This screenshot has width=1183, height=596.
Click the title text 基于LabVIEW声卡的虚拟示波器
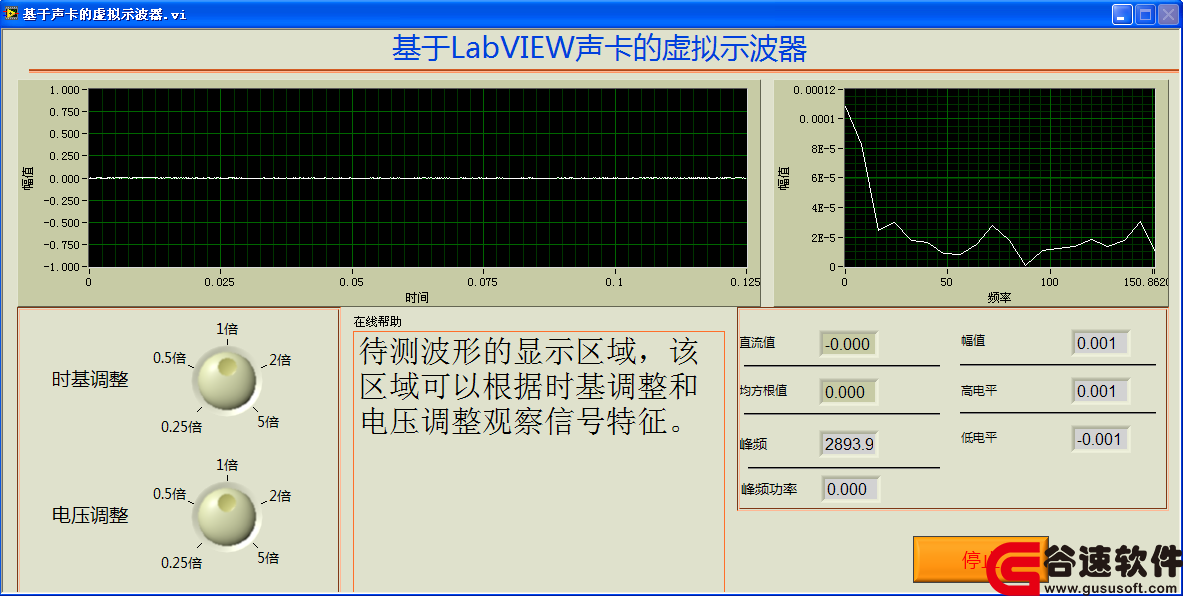pos(599,49)
